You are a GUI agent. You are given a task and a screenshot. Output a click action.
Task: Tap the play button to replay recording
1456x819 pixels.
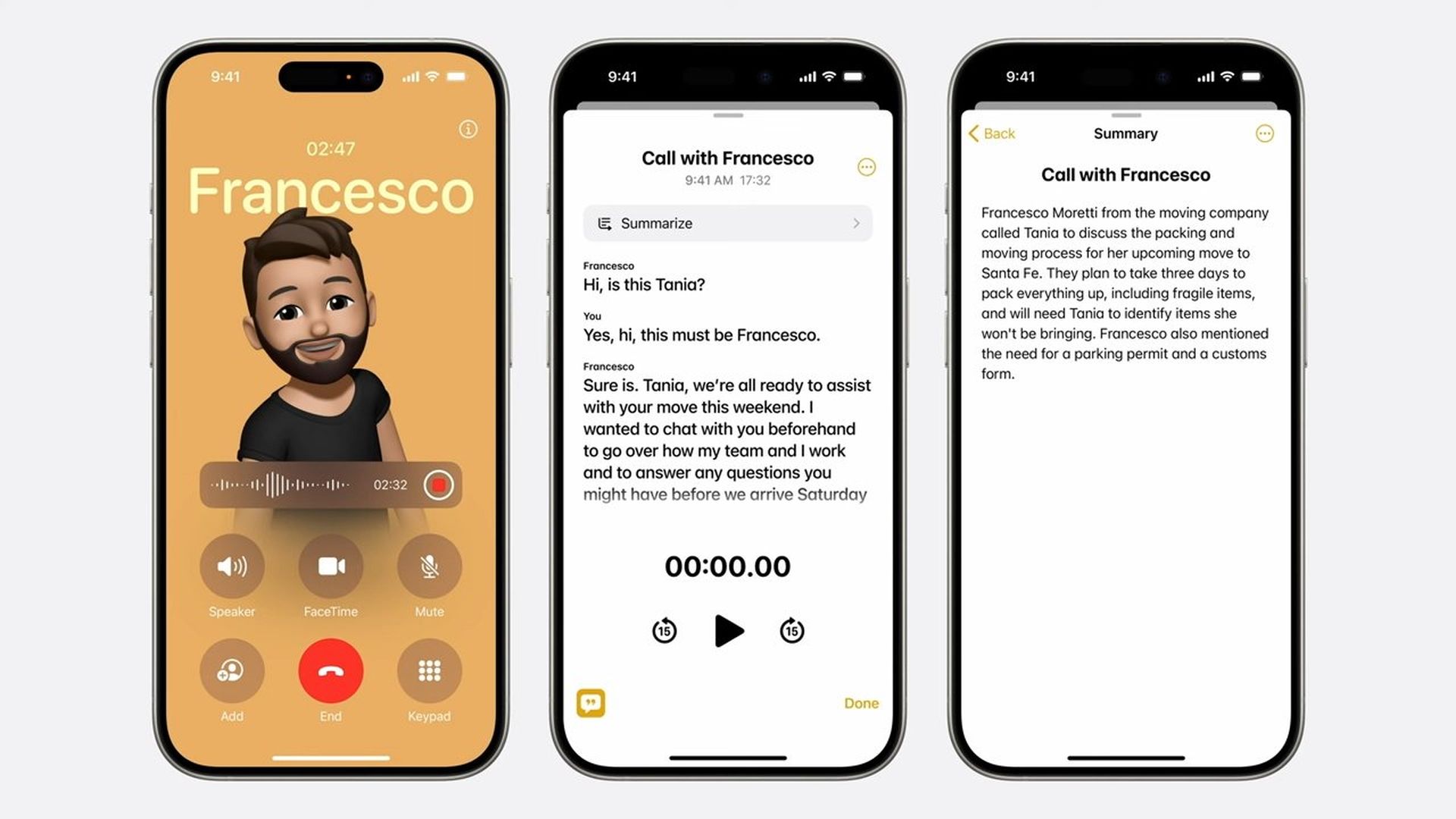tap(727, 631)
